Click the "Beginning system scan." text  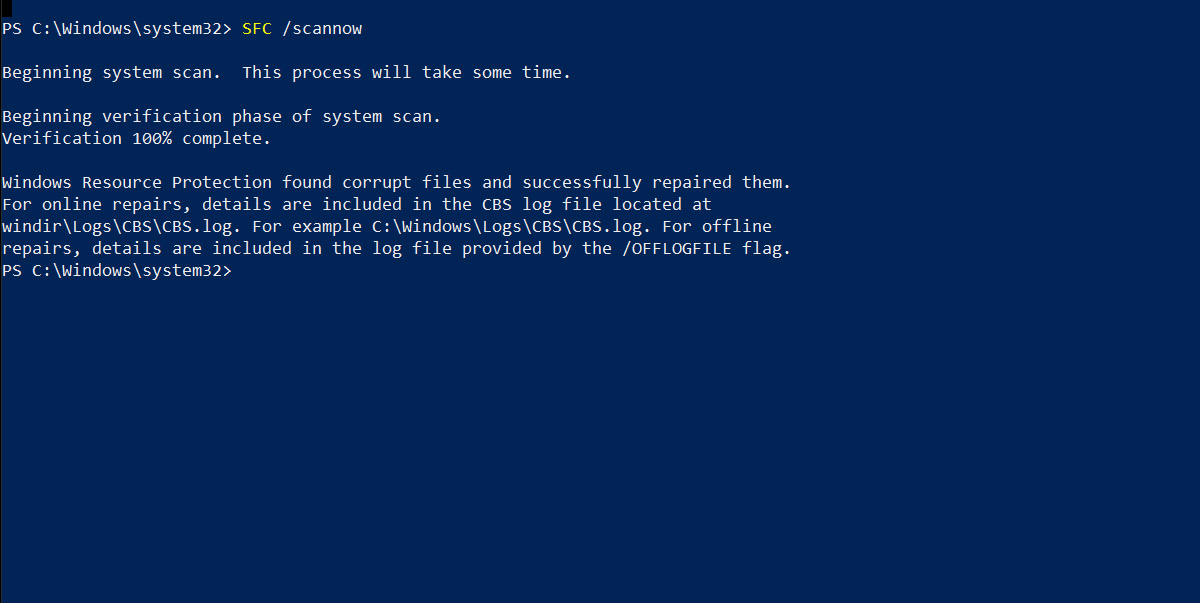(x=112, y=73)
